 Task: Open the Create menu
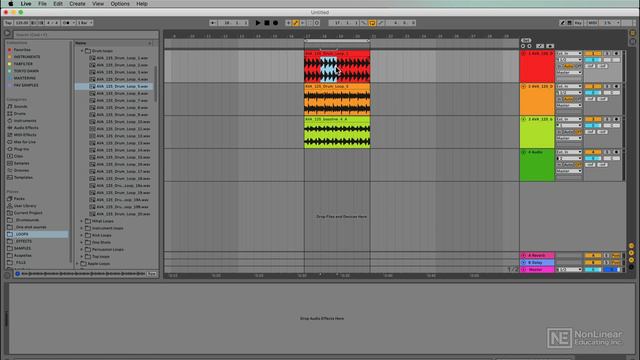point(77,4)
